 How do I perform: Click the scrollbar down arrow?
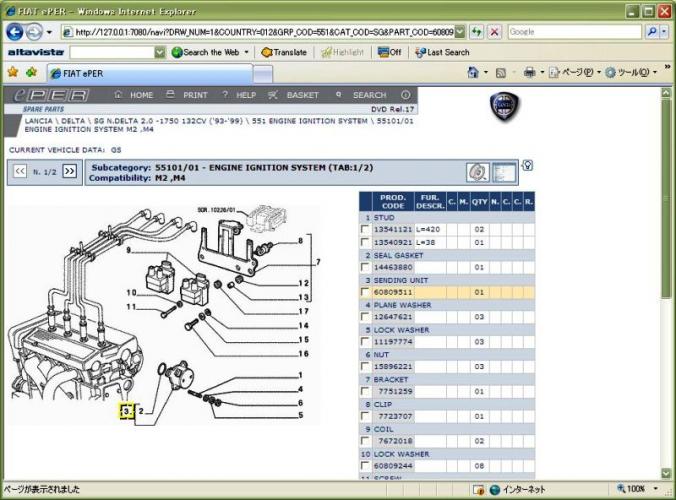[x=666, y=473]
